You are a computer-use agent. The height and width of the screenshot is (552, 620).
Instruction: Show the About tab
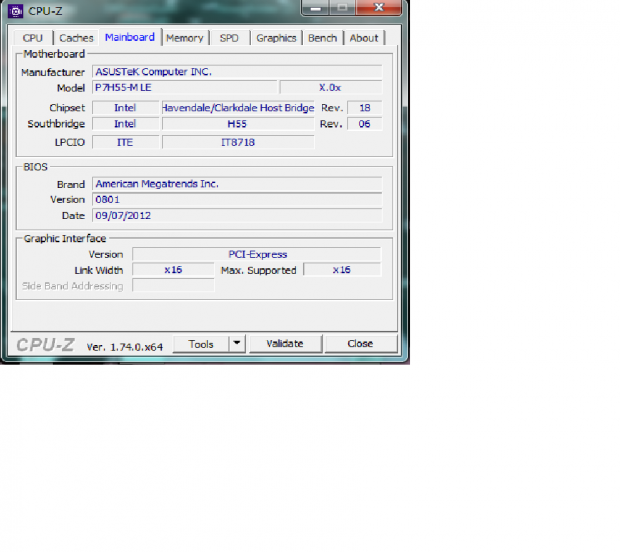coord(364,38)
